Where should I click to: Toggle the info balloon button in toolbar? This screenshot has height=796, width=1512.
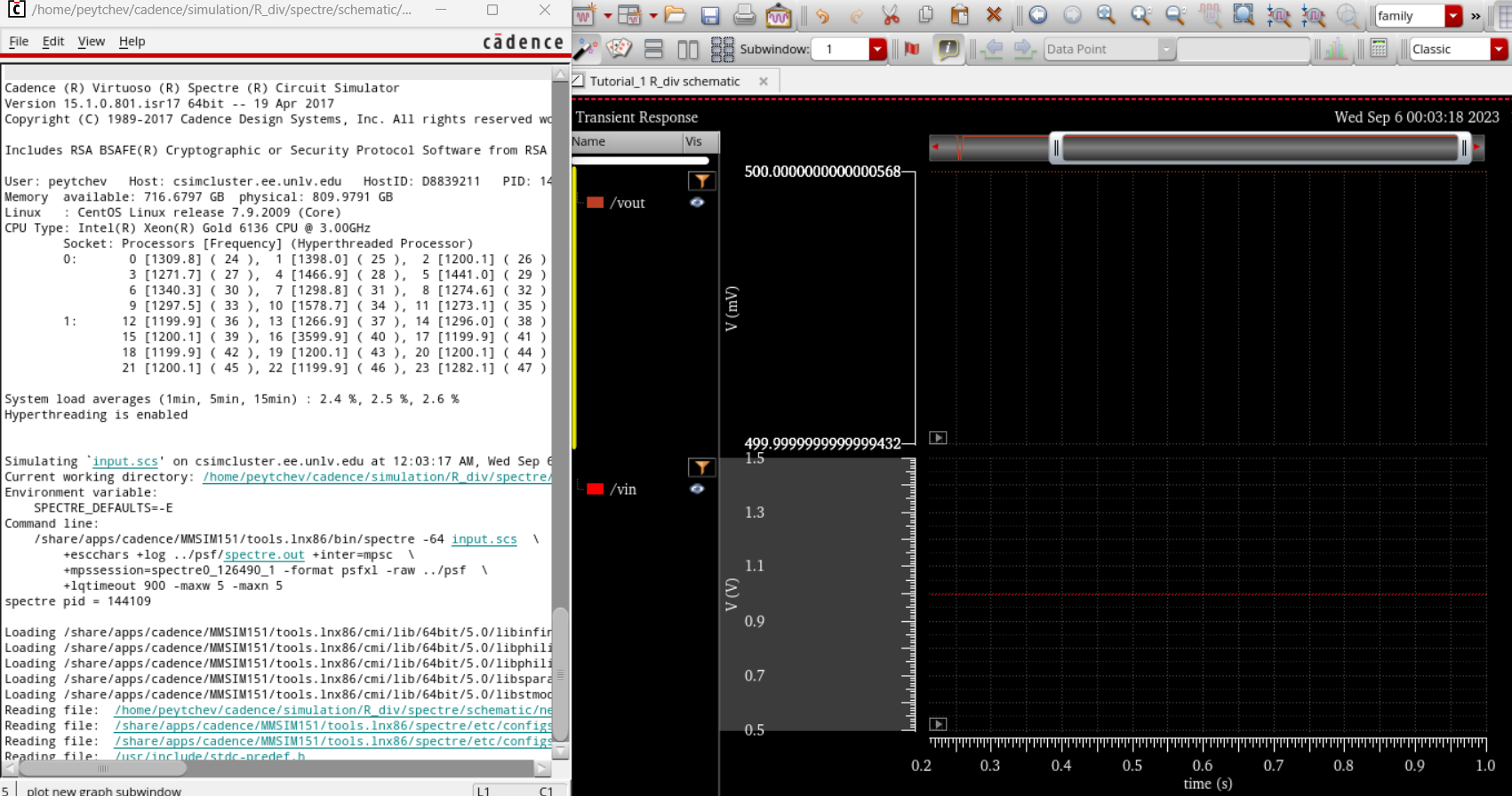click(948, 49)
